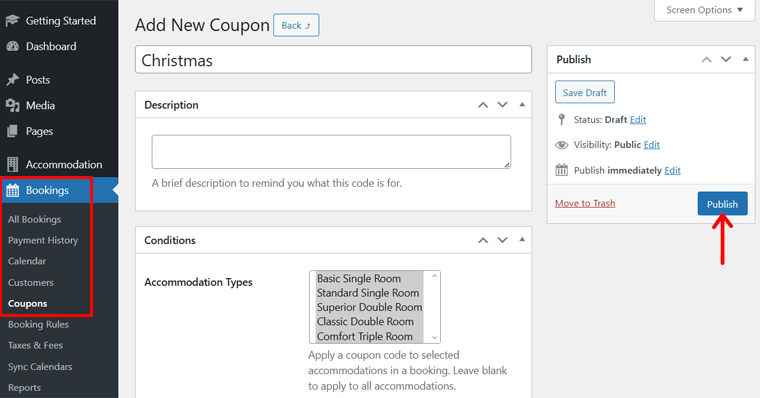Image resolution: width=760 pixels, height=398 pixels.
Task: Open Sync Calendars submenu
Action: click(40, 366)
